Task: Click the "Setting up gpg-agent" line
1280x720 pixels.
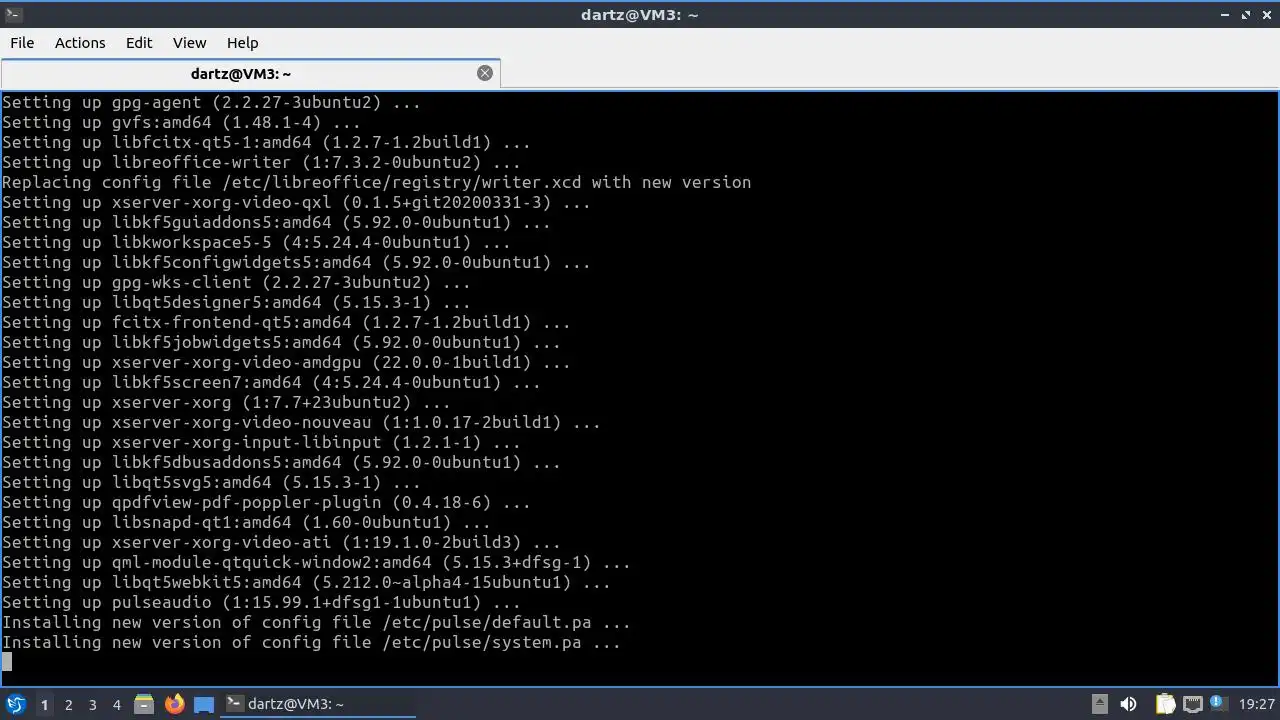Action: point(212,102)
